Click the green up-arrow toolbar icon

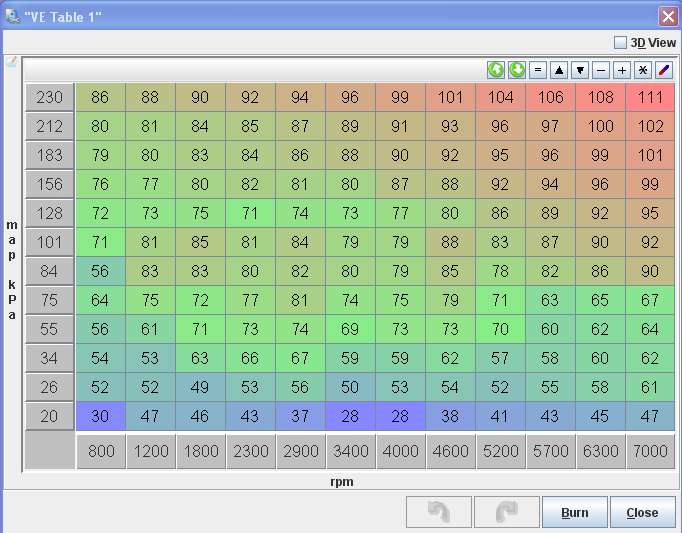click(x=495, y=70)
